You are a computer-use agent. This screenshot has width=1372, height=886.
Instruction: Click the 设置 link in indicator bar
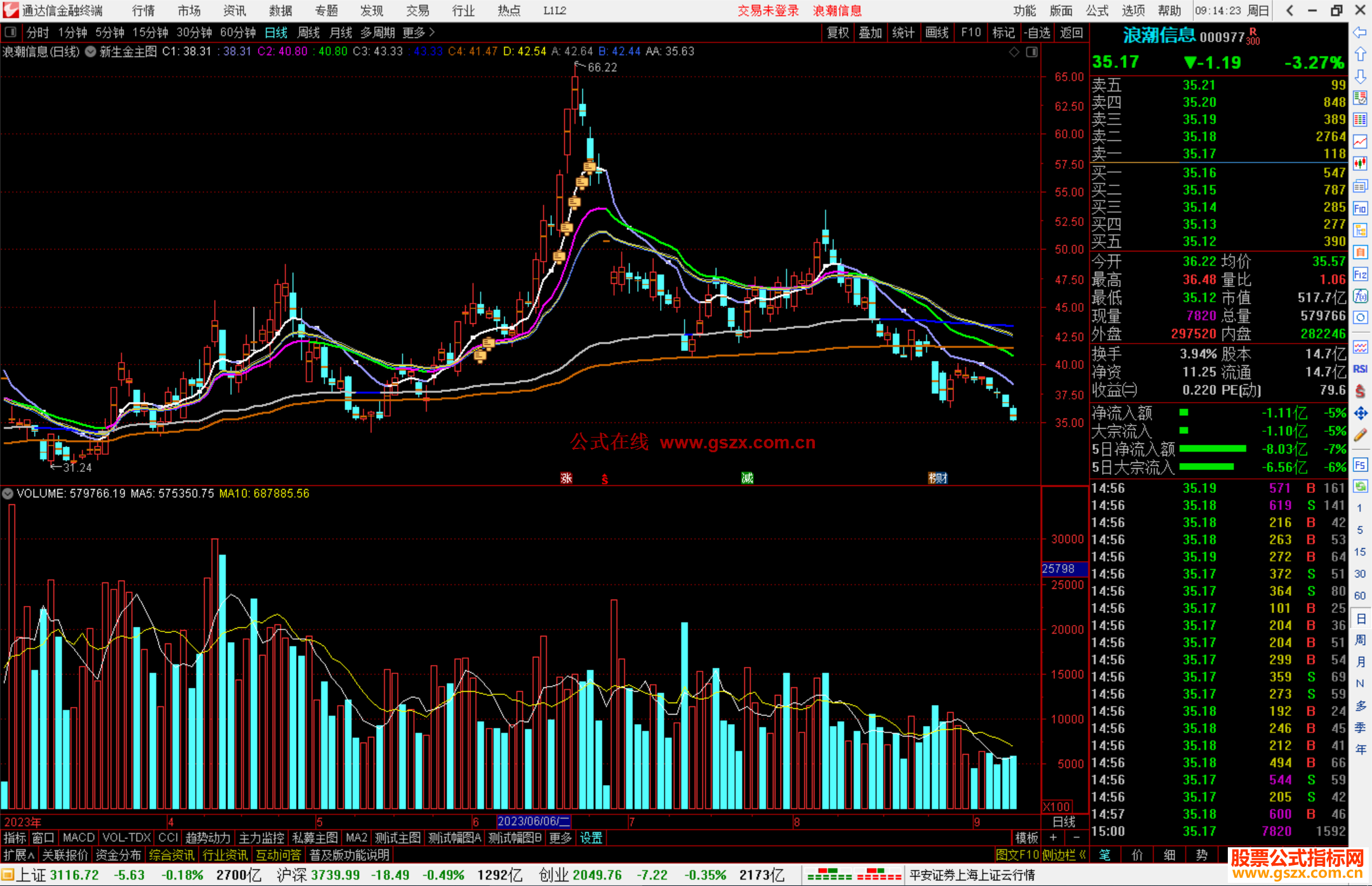[591, 838]
